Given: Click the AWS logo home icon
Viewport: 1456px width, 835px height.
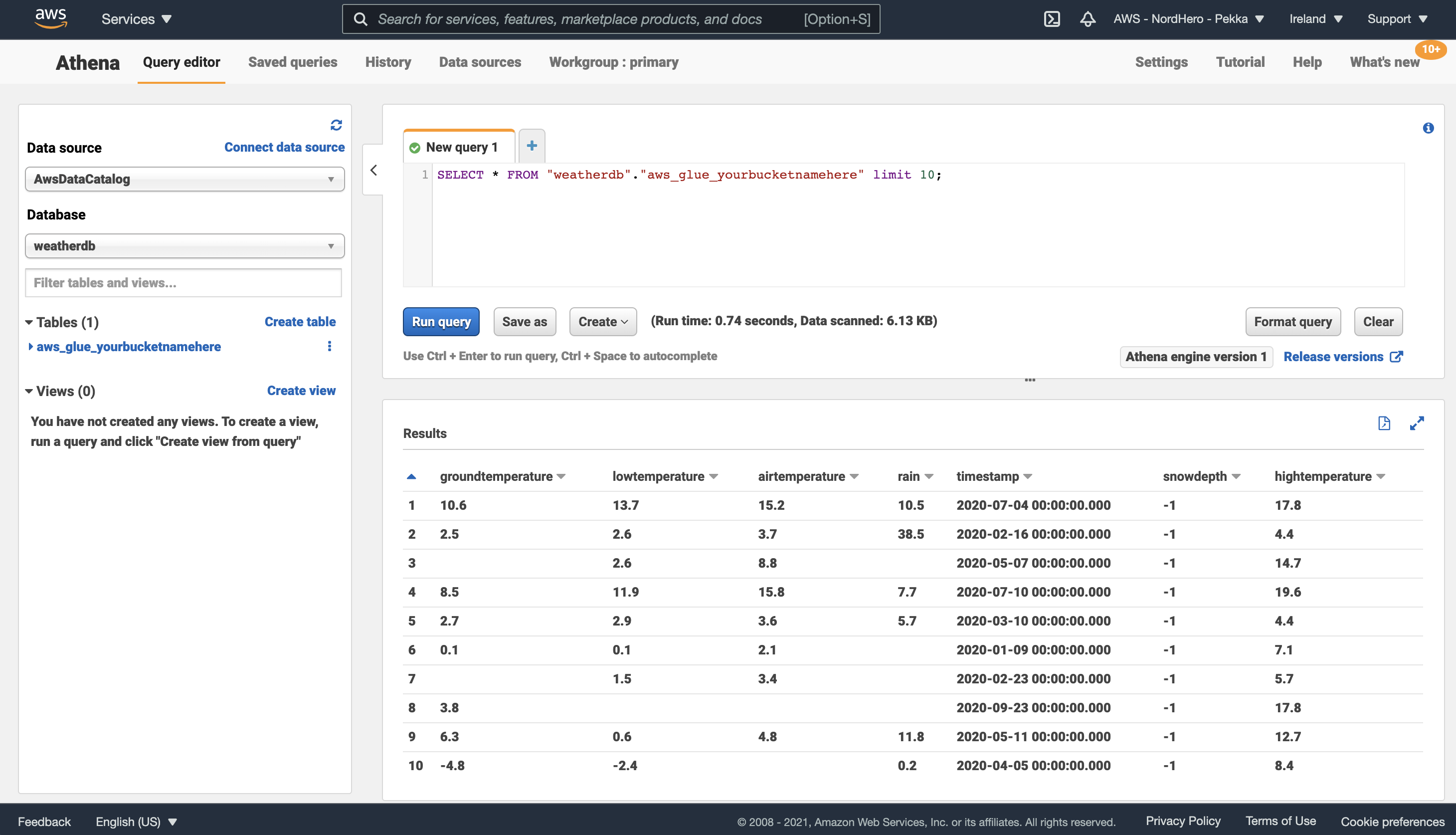Looking at the screenshot, I should [51, 18].
